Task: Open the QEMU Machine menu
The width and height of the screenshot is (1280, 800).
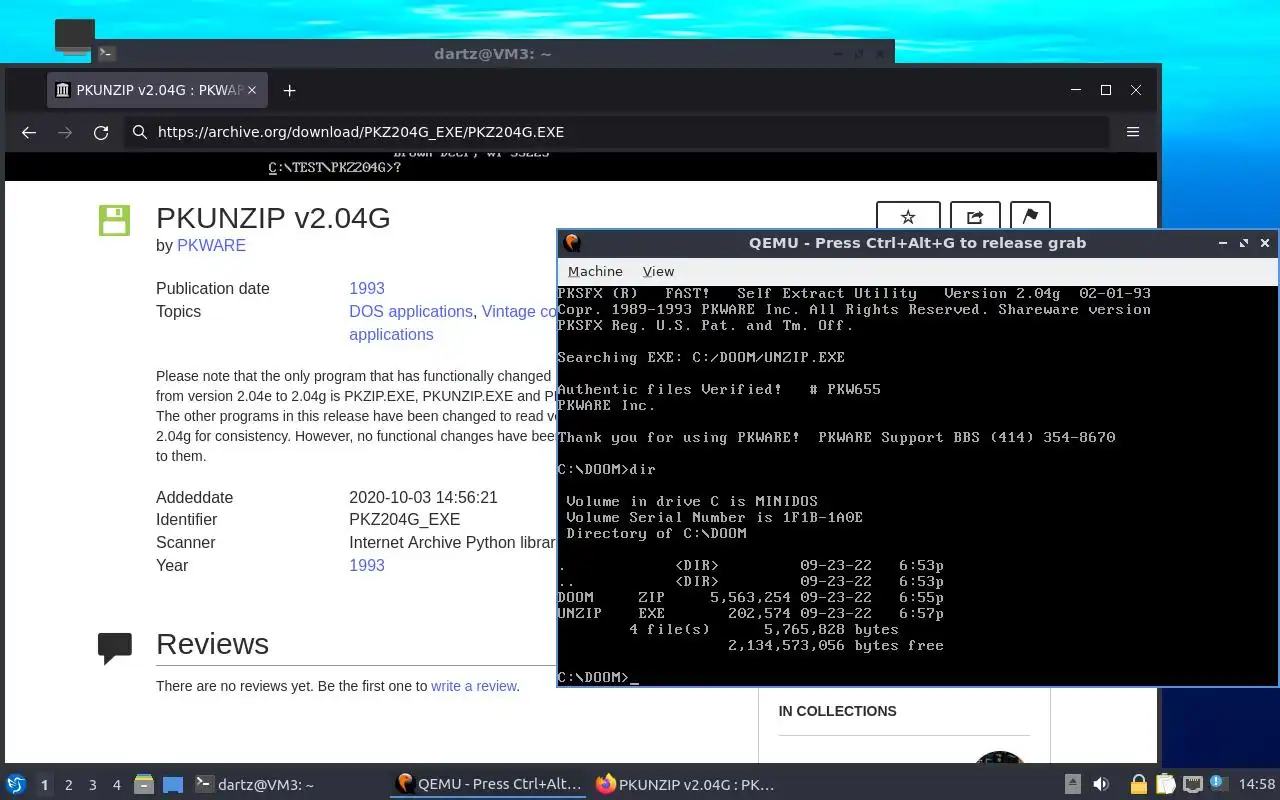Action: 595,271
